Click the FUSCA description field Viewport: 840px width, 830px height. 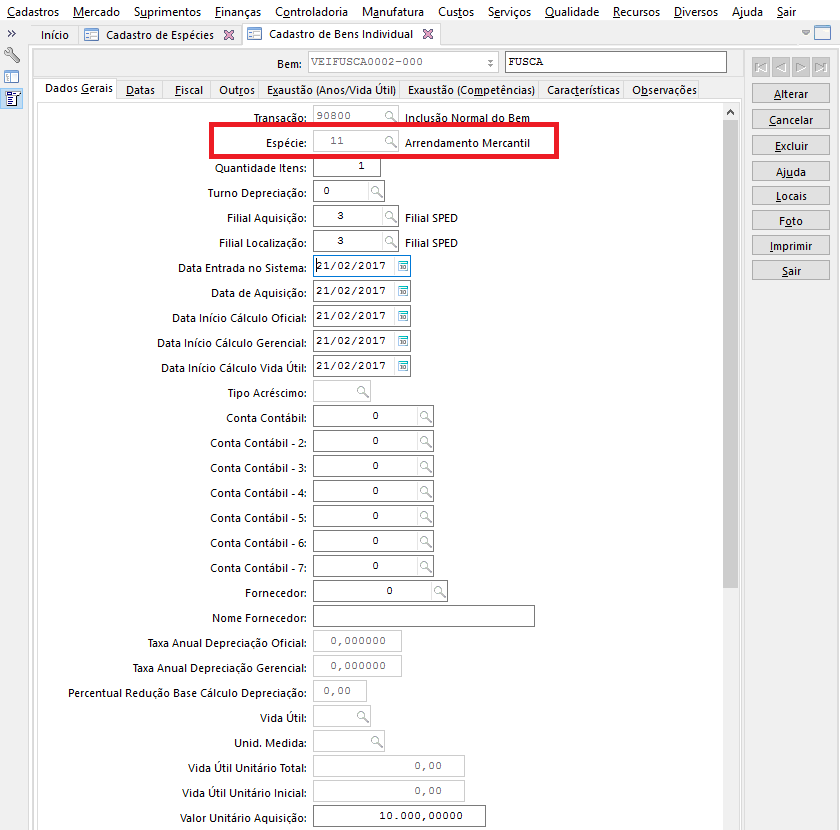coord(616,62)
